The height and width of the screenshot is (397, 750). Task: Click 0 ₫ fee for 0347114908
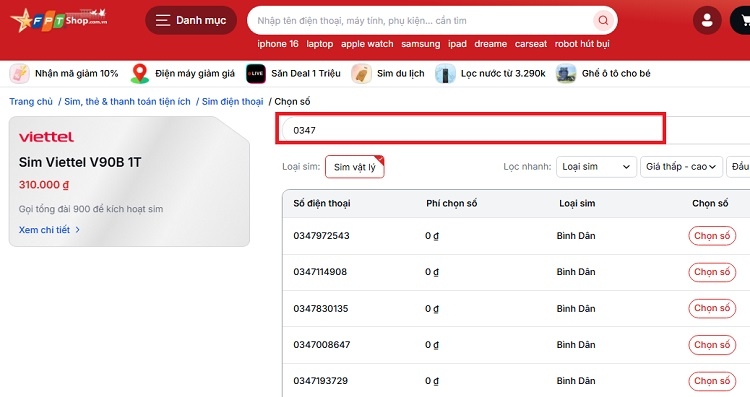[432, 272]
